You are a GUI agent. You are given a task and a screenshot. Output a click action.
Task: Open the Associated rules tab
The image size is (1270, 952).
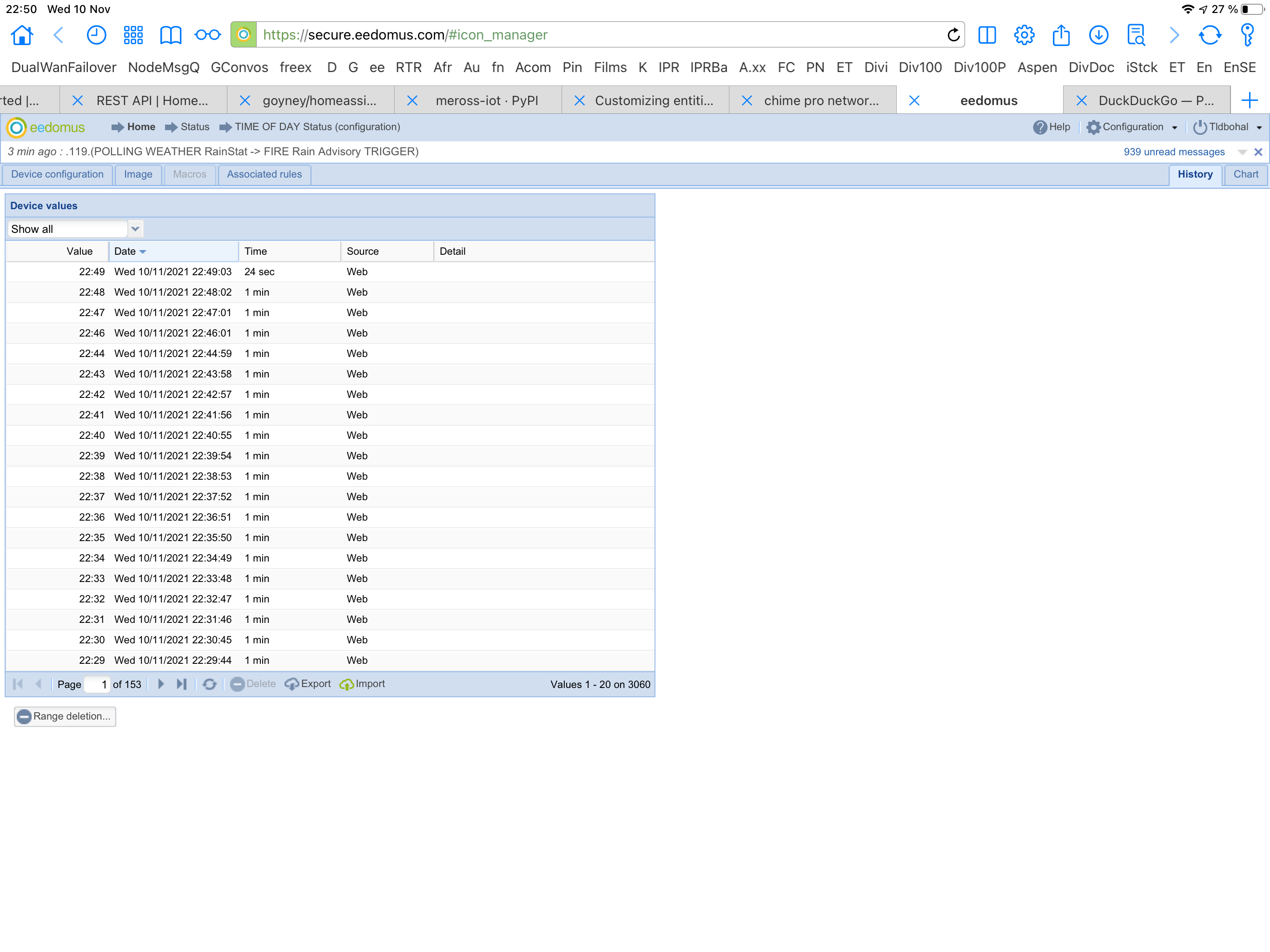[x=264, y=174]
